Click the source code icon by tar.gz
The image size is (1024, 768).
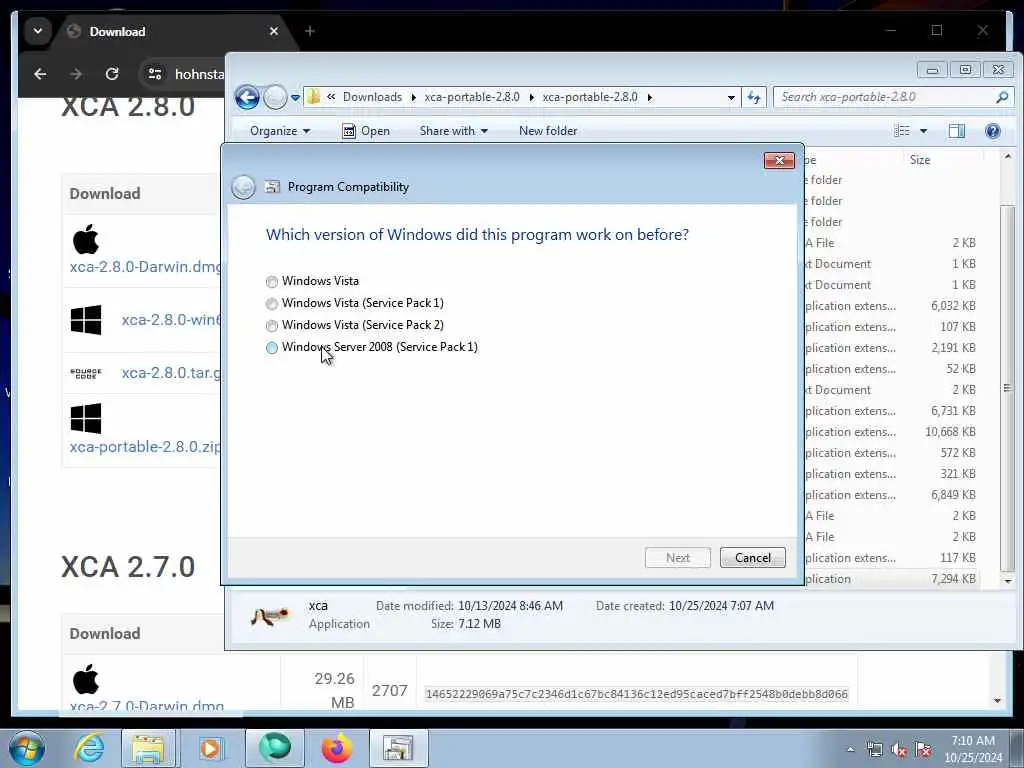[86, 373]
